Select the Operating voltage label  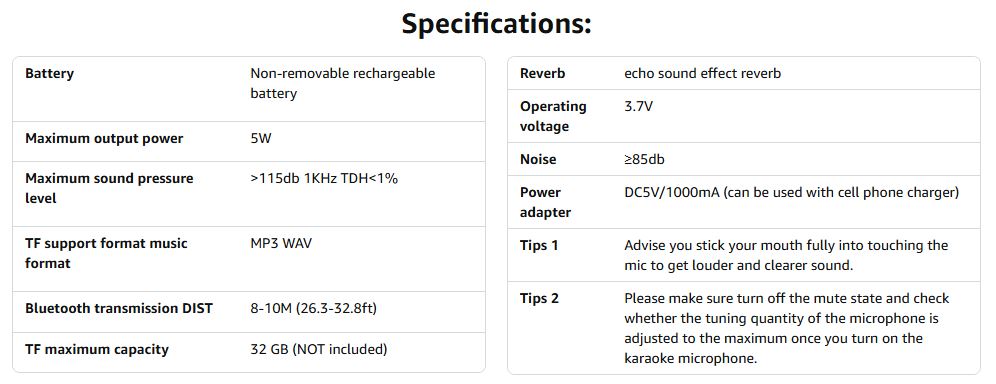pyautogui.click(x=553, y=116)
